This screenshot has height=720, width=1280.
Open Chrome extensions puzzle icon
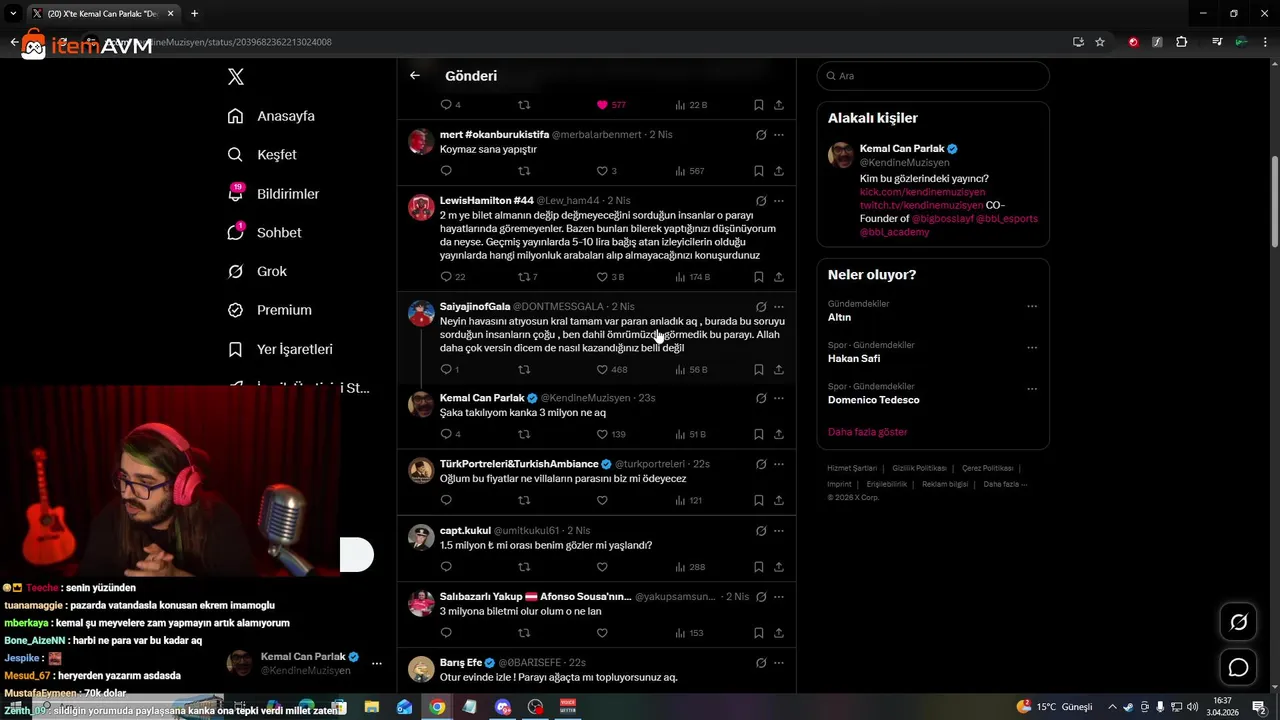1181,42
